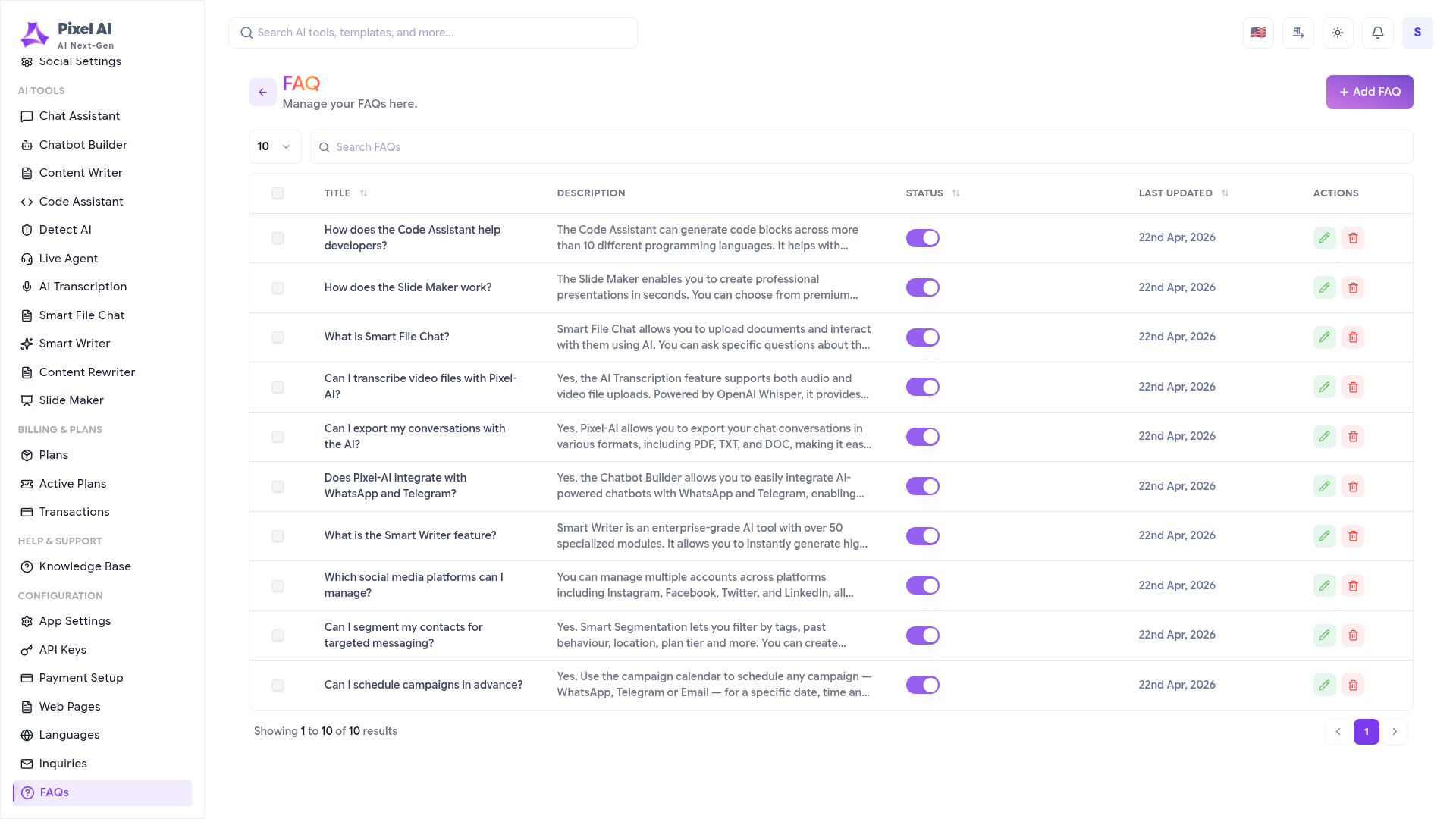Check the Code Assistant FAQ row checkbox
The image size is (1456, 819).
click(278, 238)
